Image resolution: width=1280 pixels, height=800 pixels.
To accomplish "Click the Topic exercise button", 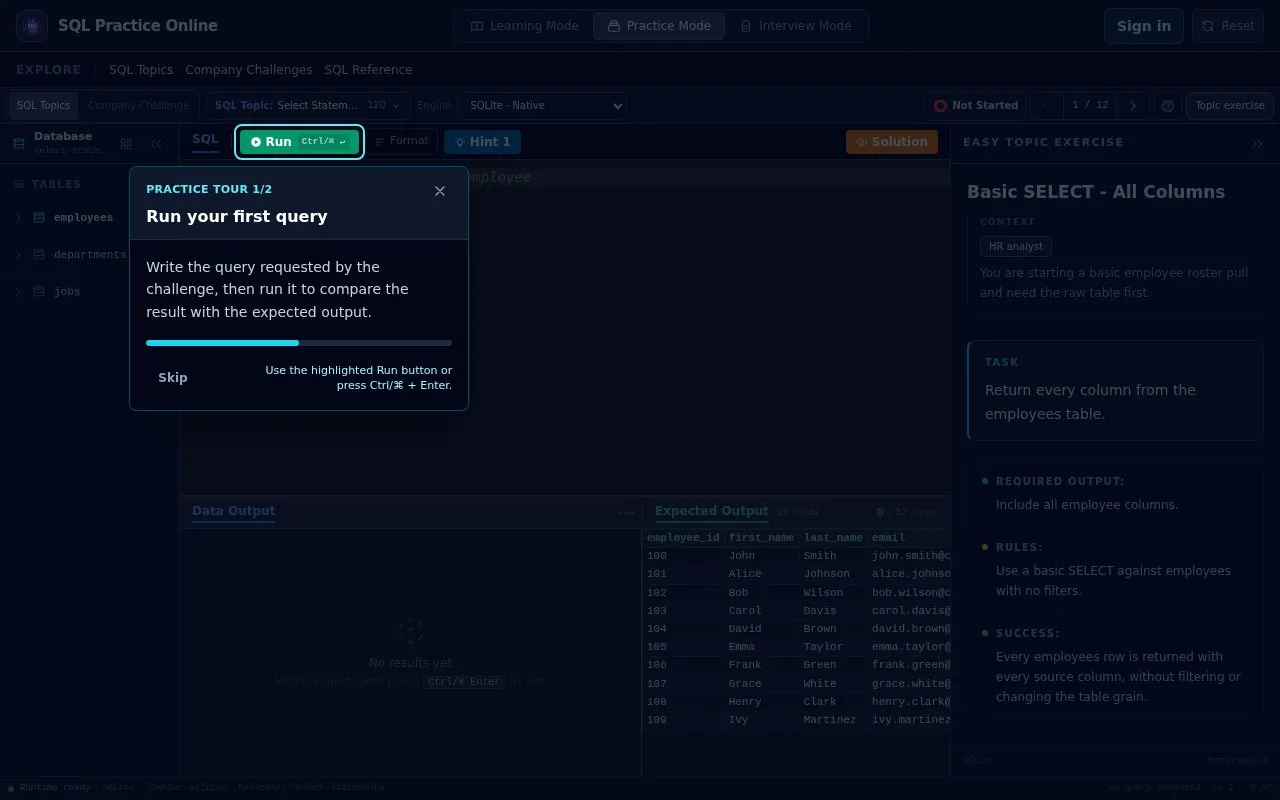I will [x=1229, y=106].
